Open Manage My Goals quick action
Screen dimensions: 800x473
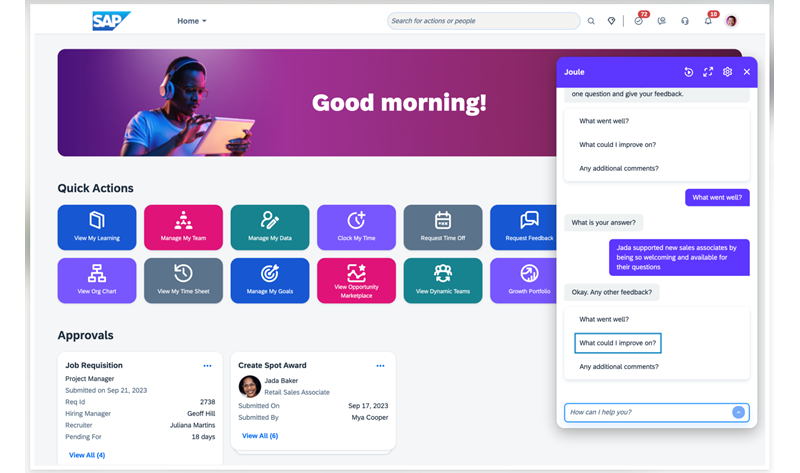(x=270, y=281)
